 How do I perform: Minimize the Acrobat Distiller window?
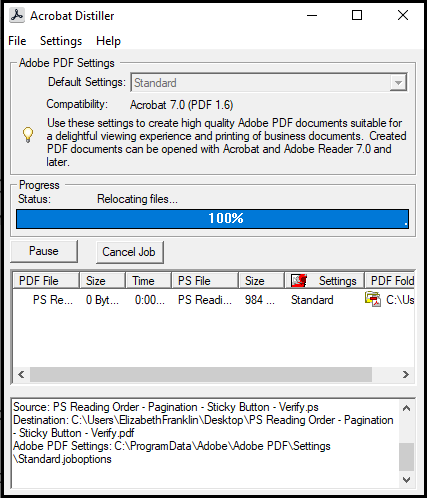(312, 15)
